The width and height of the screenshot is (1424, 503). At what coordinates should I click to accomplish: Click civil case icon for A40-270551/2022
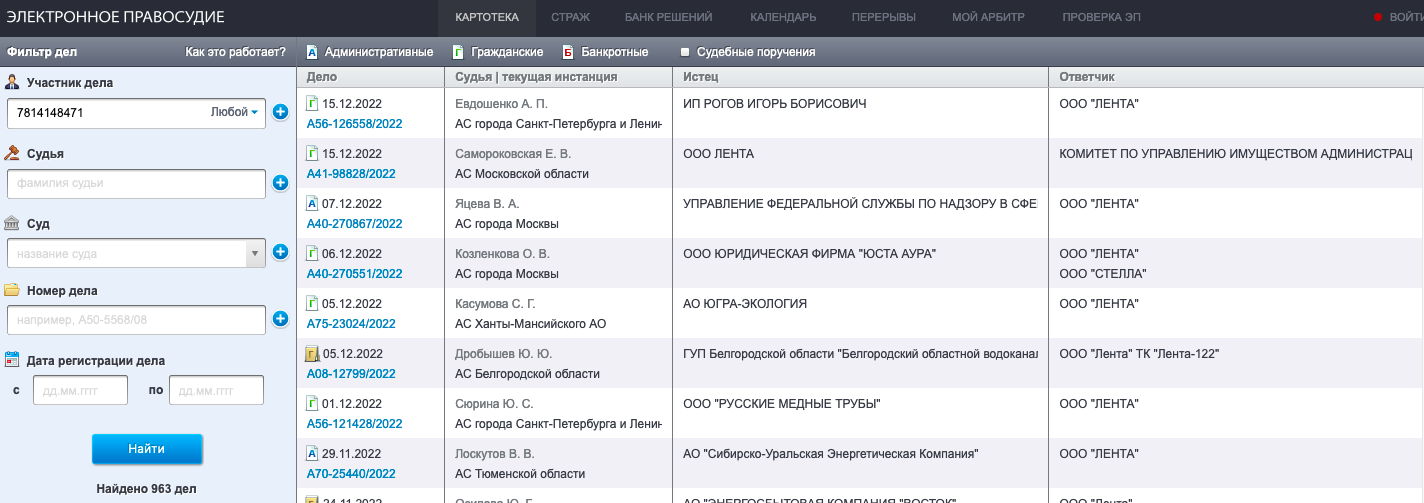(x=312, y=253)
